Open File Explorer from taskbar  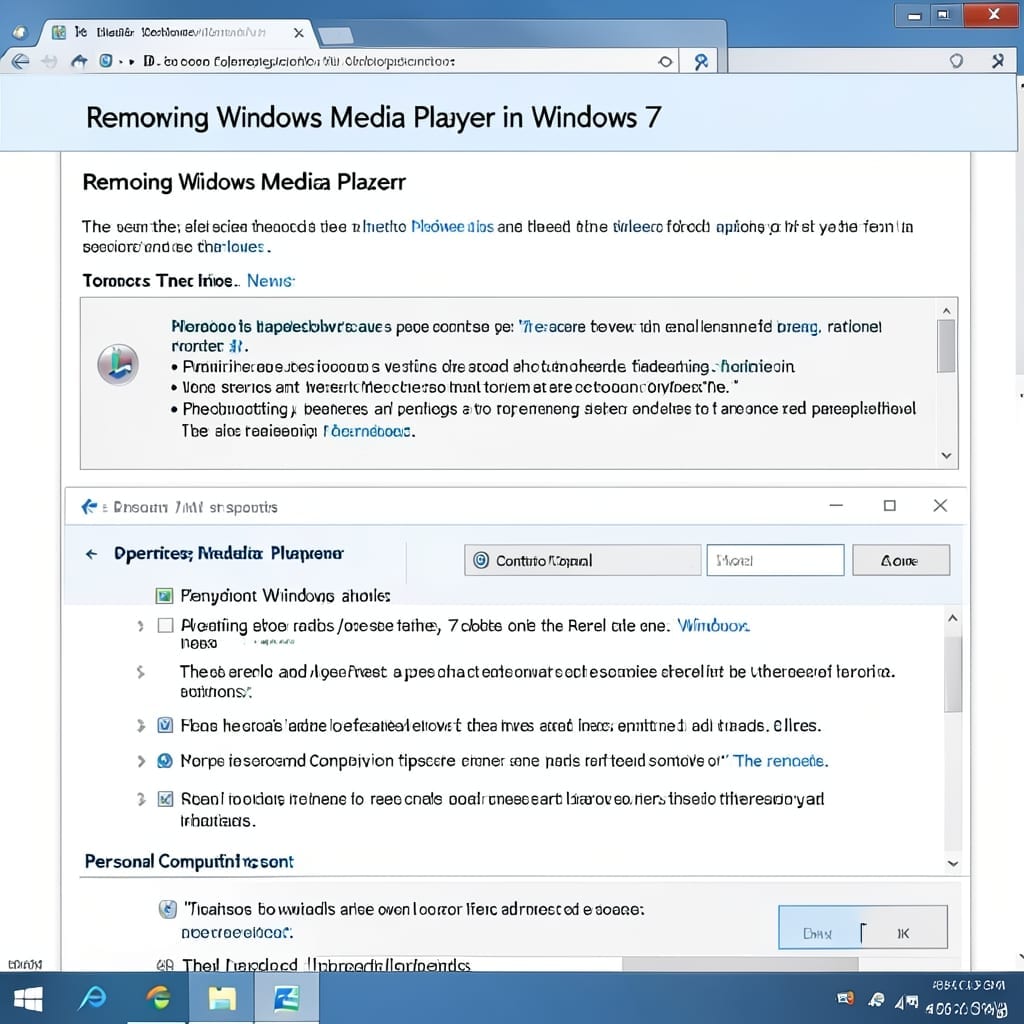pyautogui.click(x=222, y=998)
